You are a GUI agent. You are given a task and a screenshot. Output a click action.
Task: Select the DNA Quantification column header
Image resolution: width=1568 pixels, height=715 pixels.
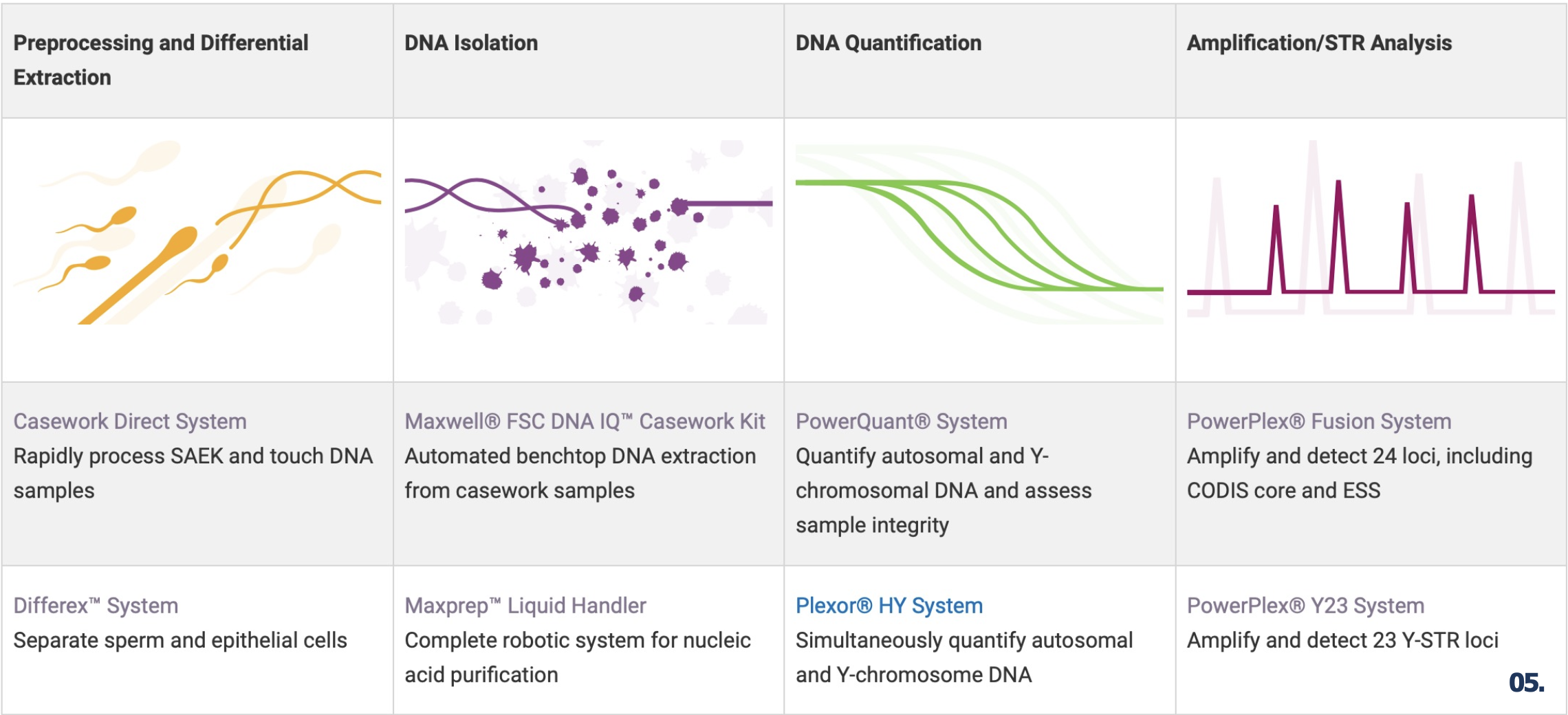tap(889, 43)
